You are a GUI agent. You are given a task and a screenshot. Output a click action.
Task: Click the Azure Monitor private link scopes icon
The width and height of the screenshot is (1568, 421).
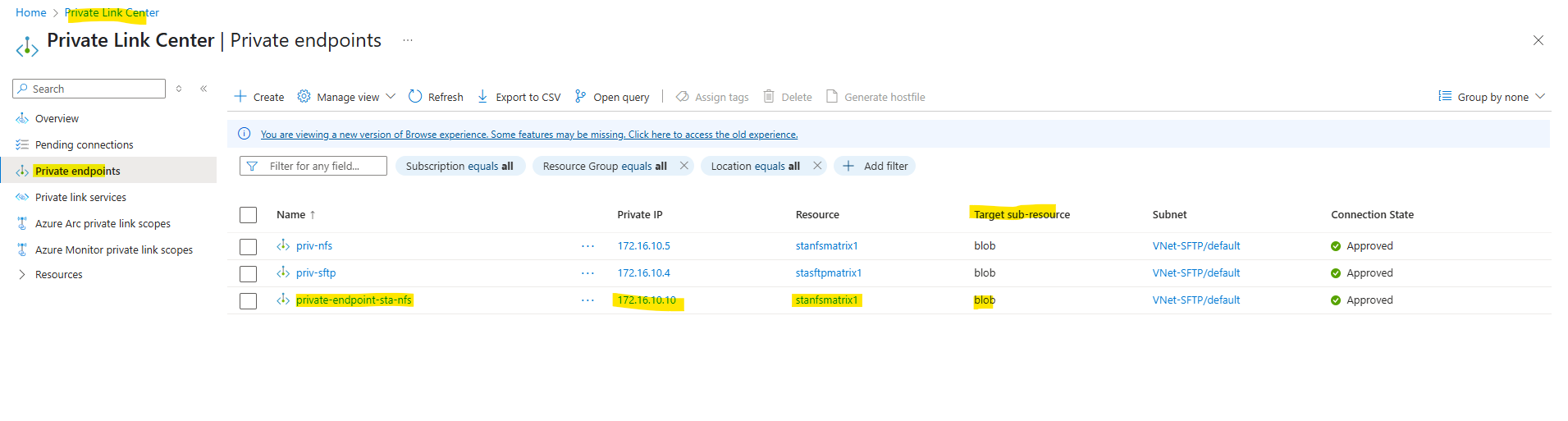click(22, 249)
